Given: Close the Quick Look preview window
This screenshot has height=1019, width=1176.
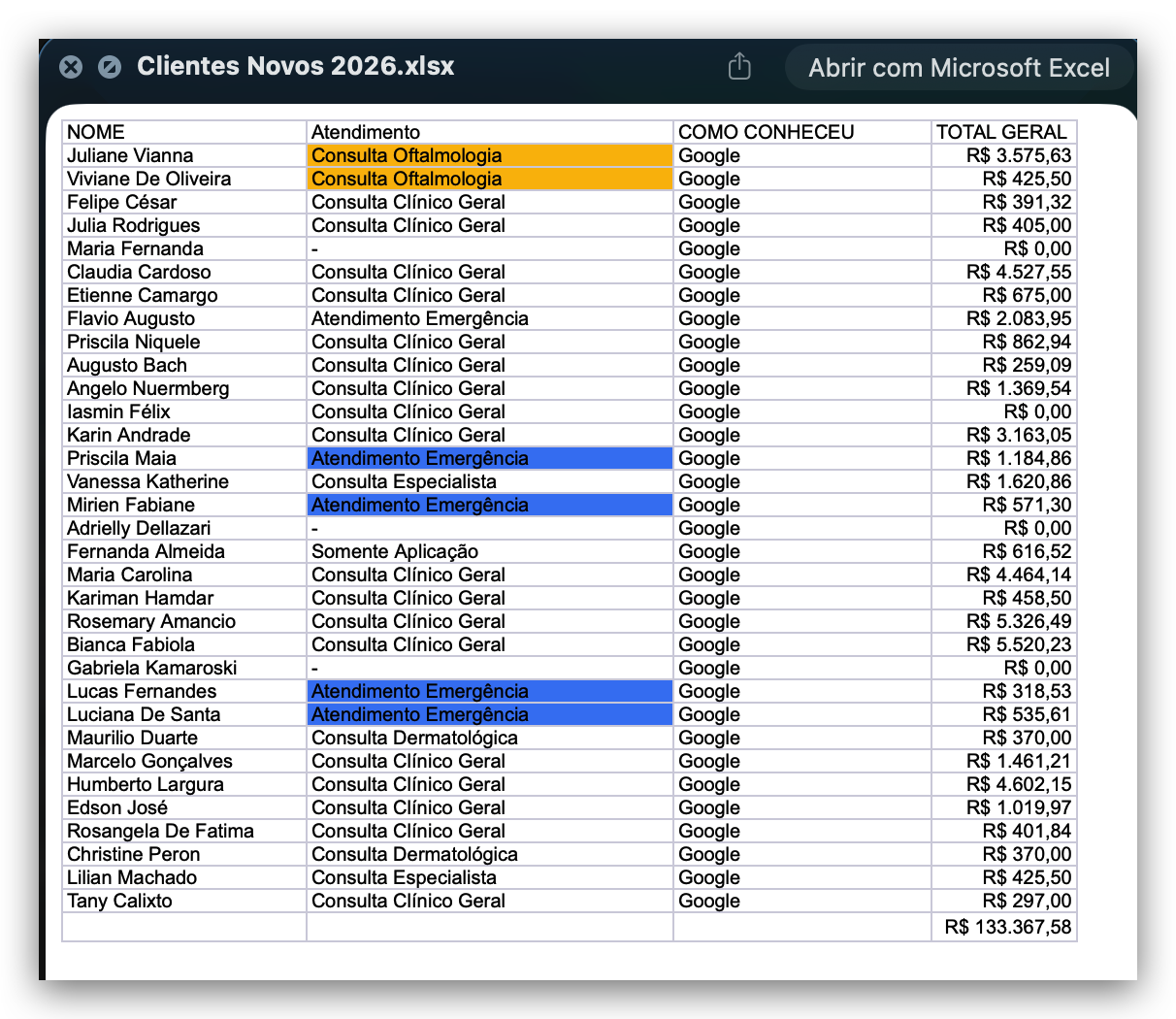Looking at the screenshot, I should [70, 67].
